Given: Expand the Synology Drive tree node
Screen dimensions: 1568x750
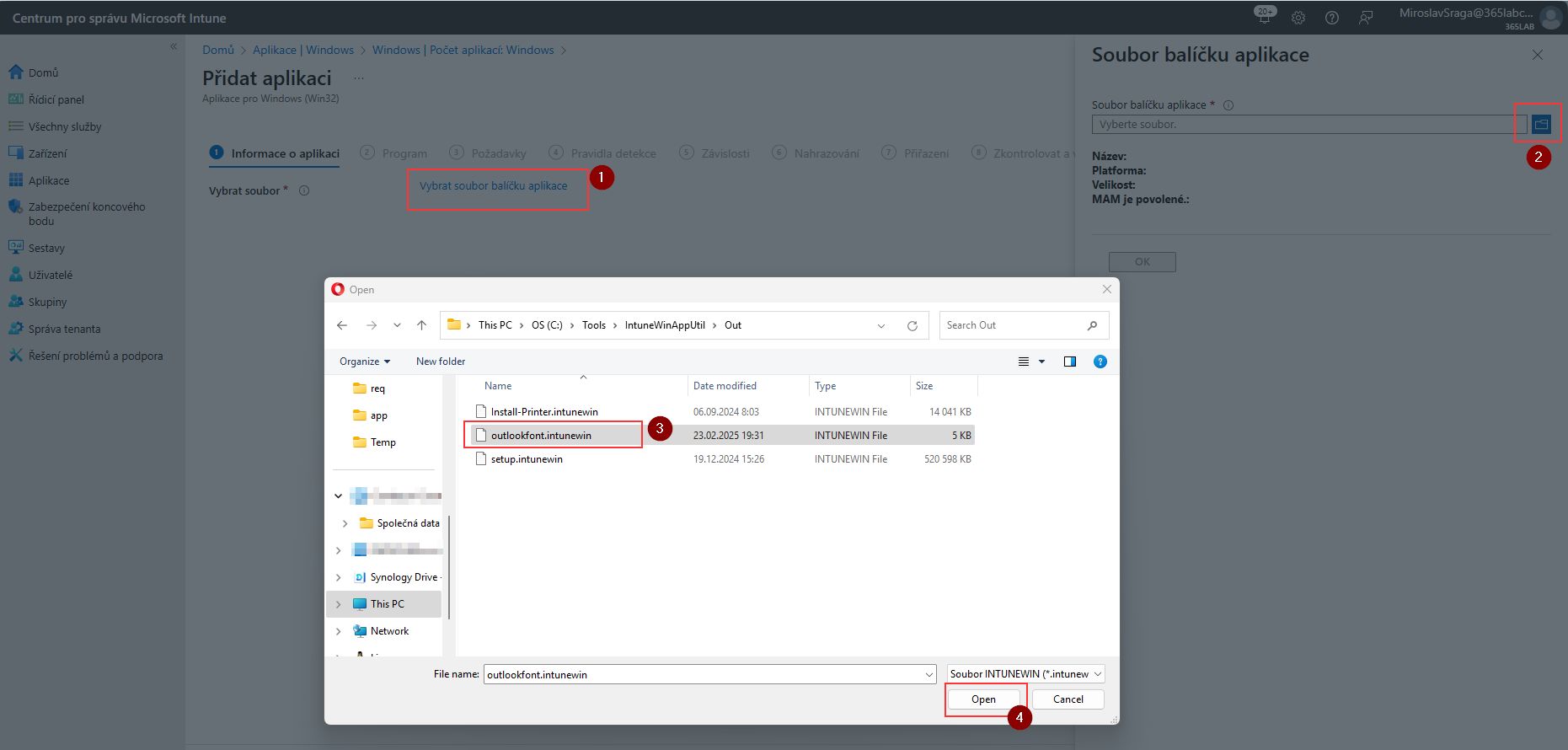Looking at the screenshot, I should click(339, 577).
